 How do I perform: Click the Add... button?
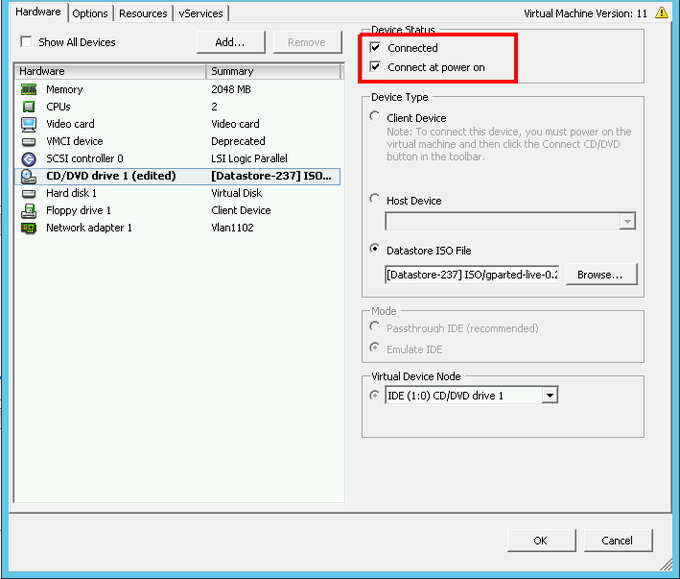point(230,42)
